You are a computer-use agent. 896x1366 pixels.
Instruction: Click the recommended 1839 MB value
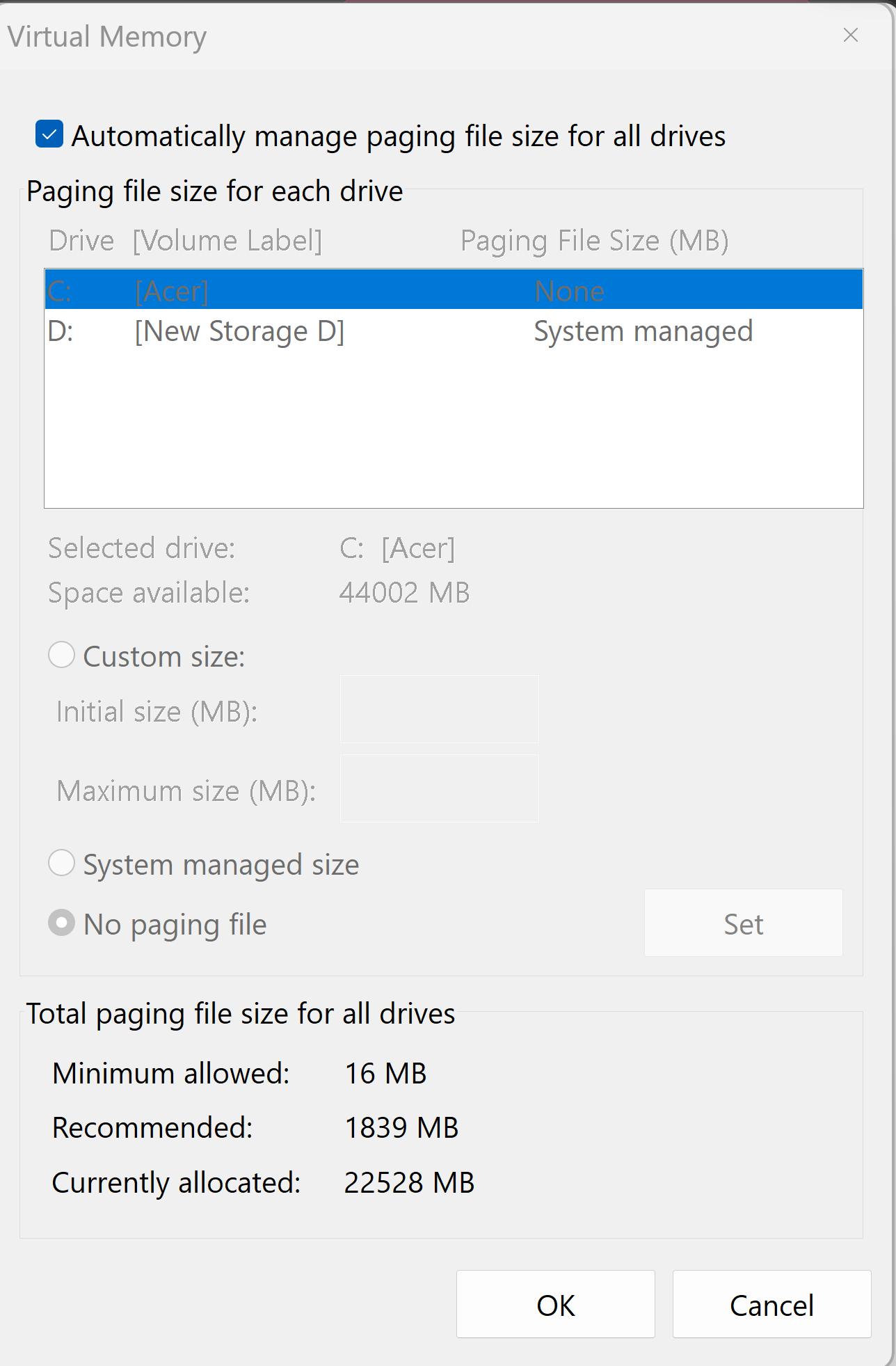401,1128
